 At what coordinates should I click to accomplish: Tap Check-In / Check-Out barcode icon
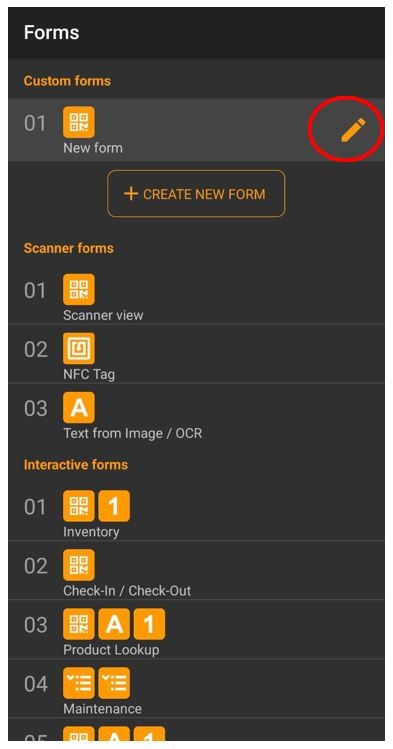[x=79, y=565]
